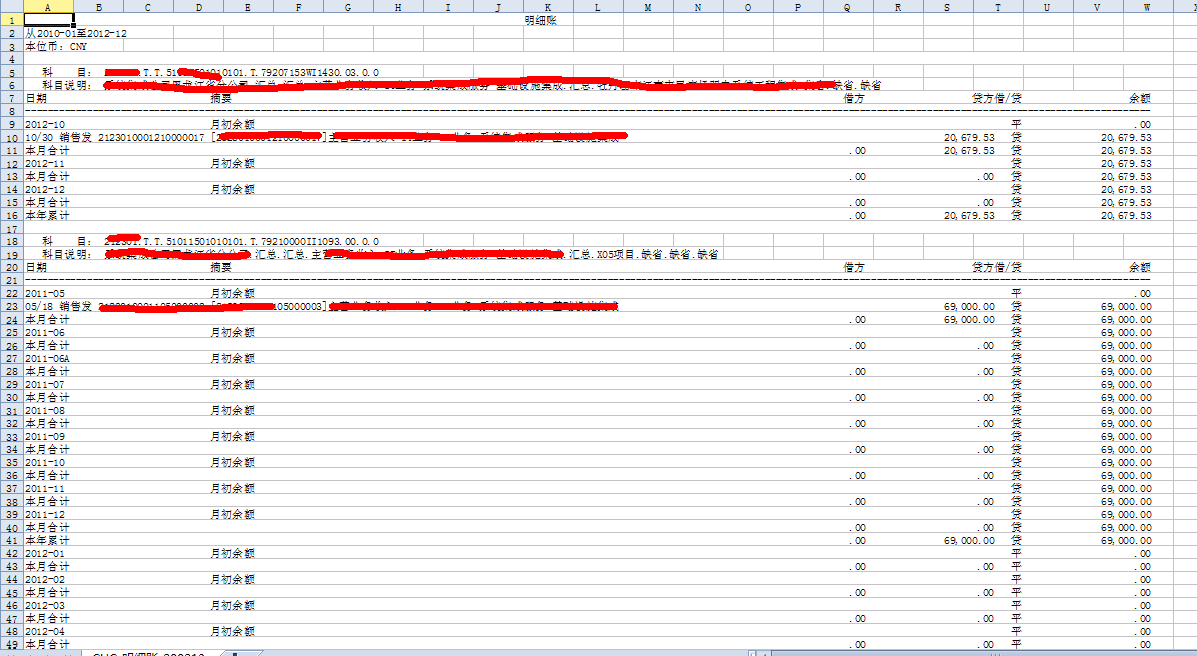
Task: Select row 10 header
Action: 11,137
